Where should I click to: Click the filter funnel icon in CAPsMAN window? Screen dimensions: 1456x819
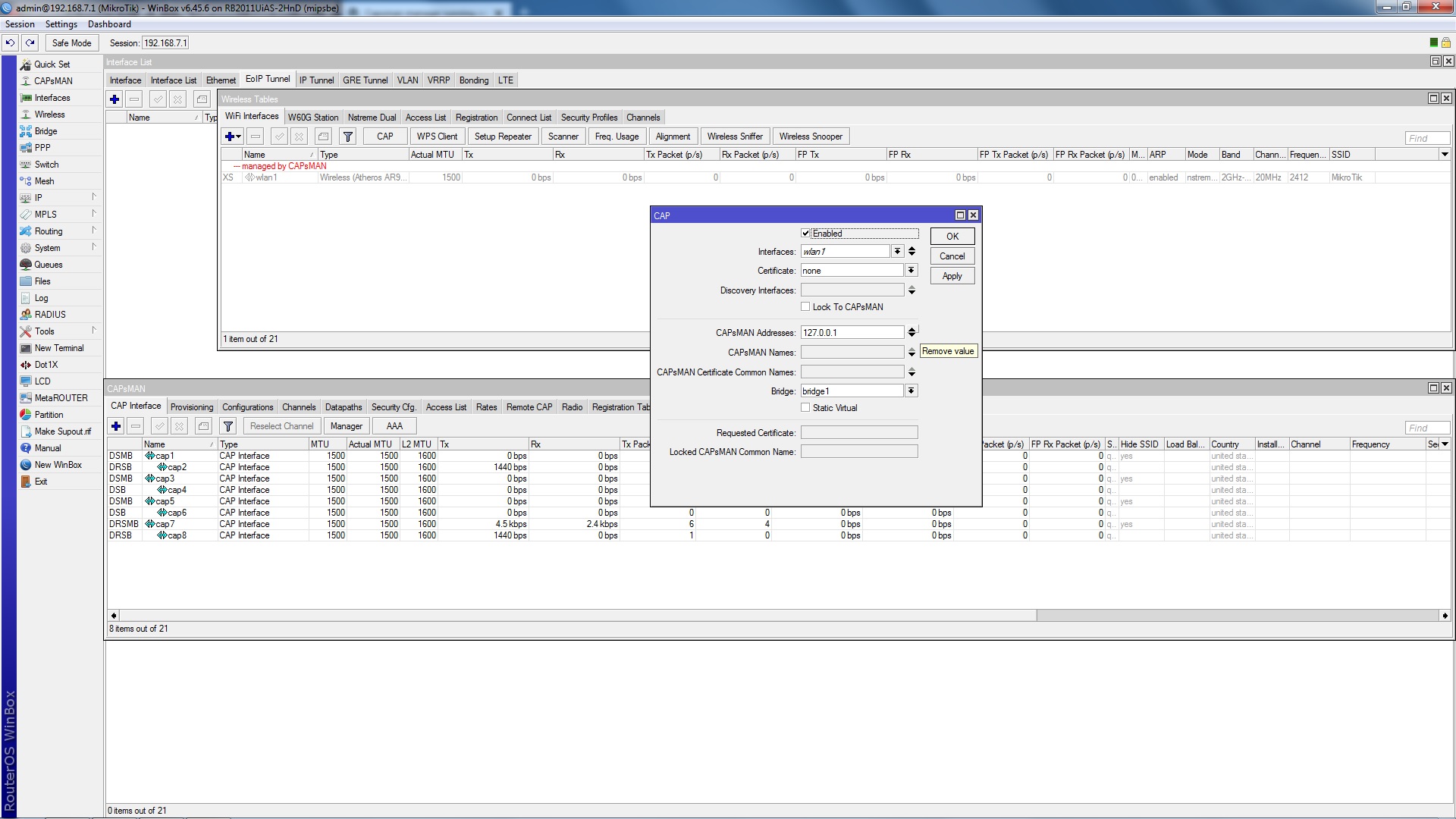[x=227, y=426]
